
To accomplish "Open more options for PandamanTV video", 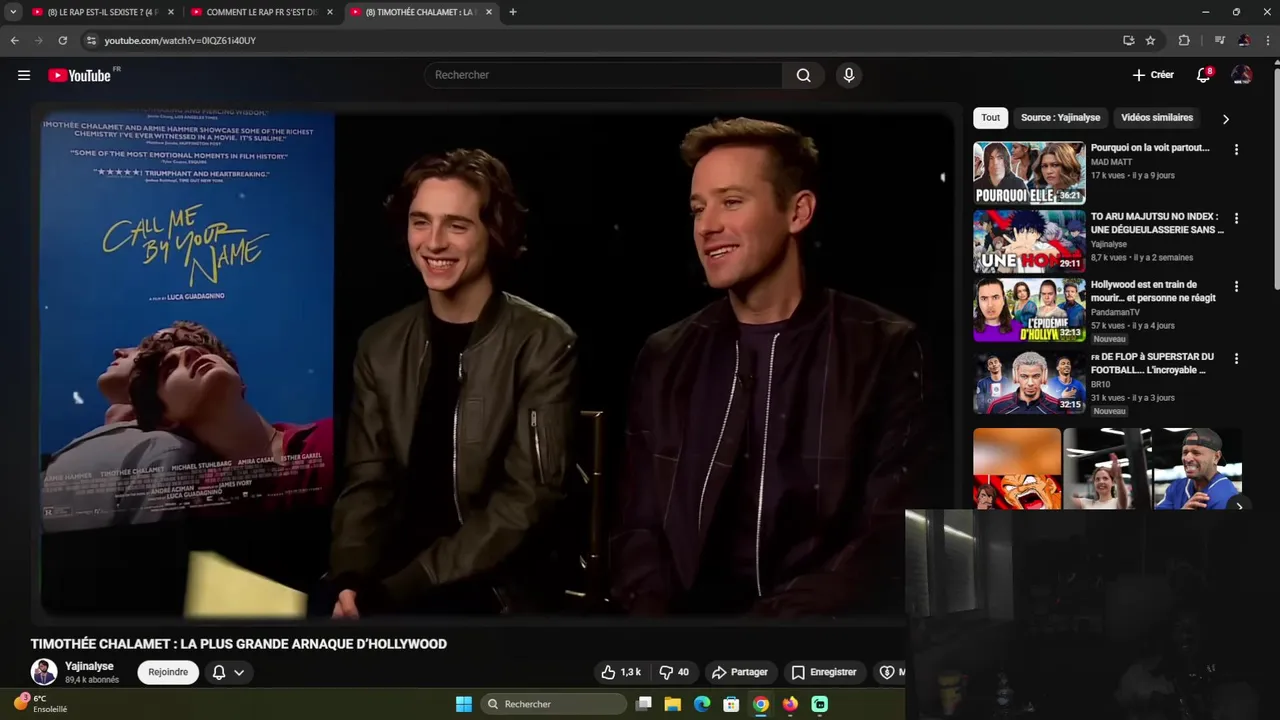I will (1236, 286).
